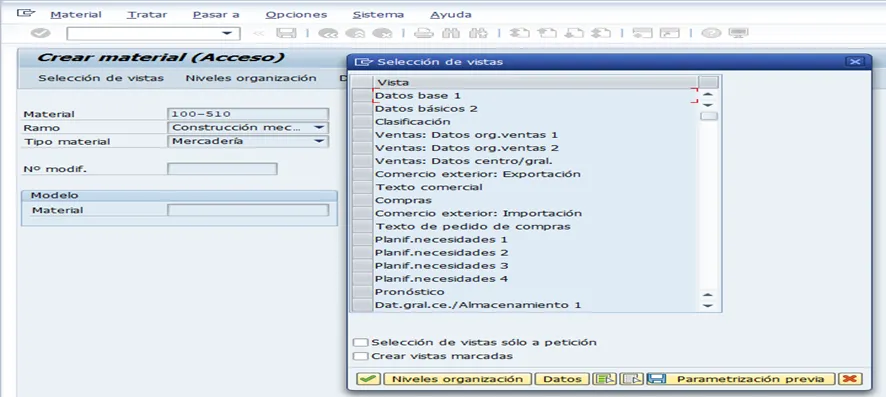Open the Tipo material dropdown list
The image size is (886, 397).
319,141
